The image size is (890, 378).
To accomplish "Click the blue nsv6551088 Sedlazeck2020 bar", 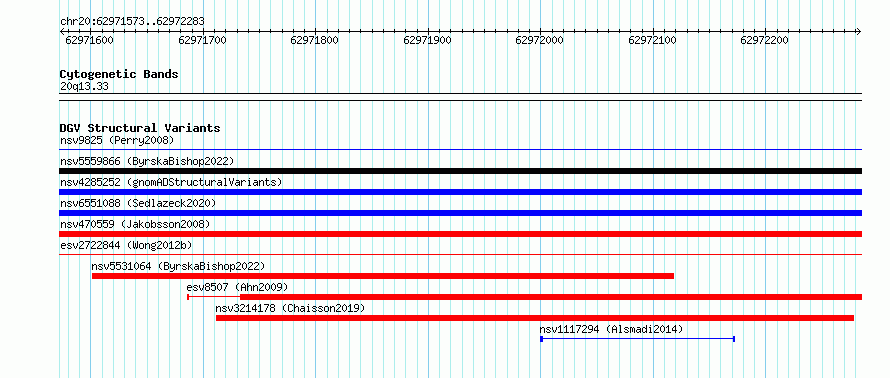I will tap(460, 213).
